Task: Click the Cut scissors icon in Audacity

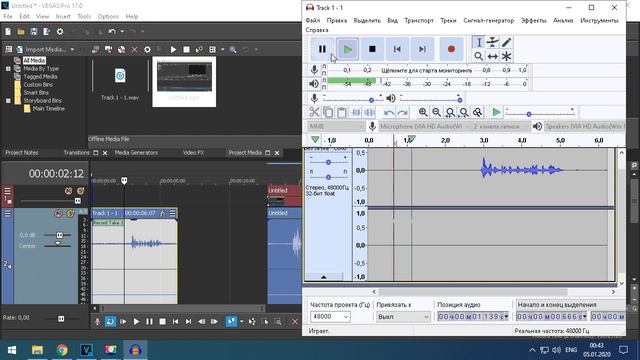Action: tap(314, 112)
